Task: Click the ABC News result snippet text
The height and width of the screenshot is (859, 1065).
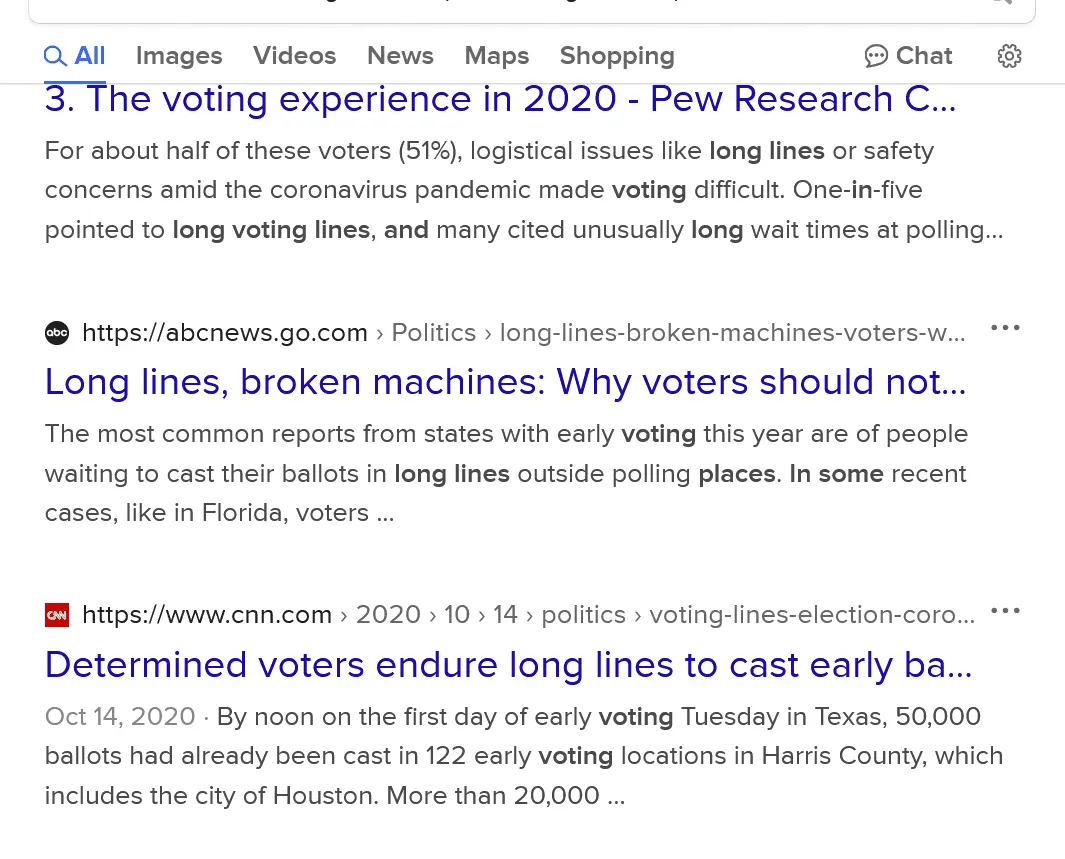Action: pyautogui.click(x=505, y=473)
